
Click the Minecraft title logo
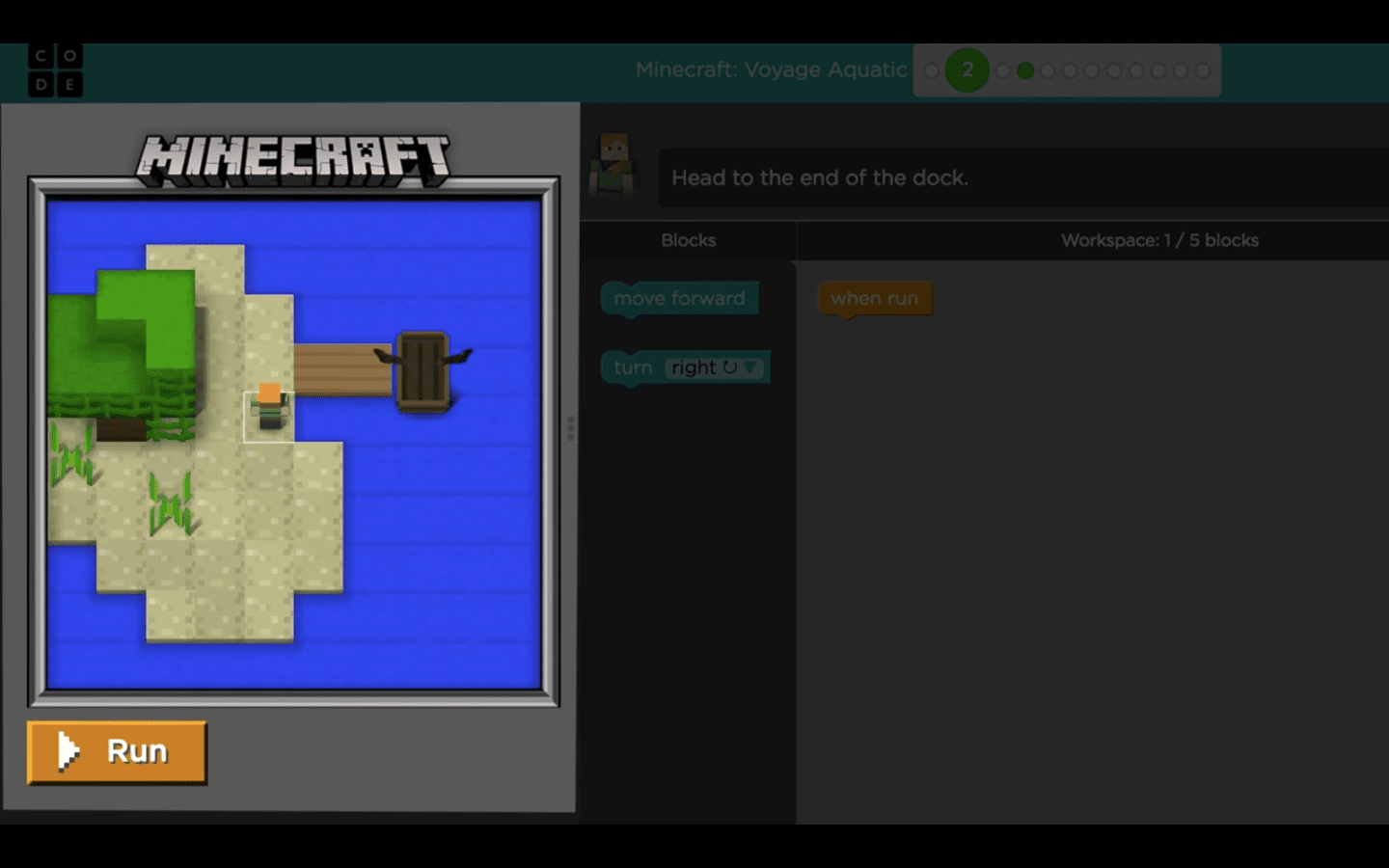pos(293,160)
